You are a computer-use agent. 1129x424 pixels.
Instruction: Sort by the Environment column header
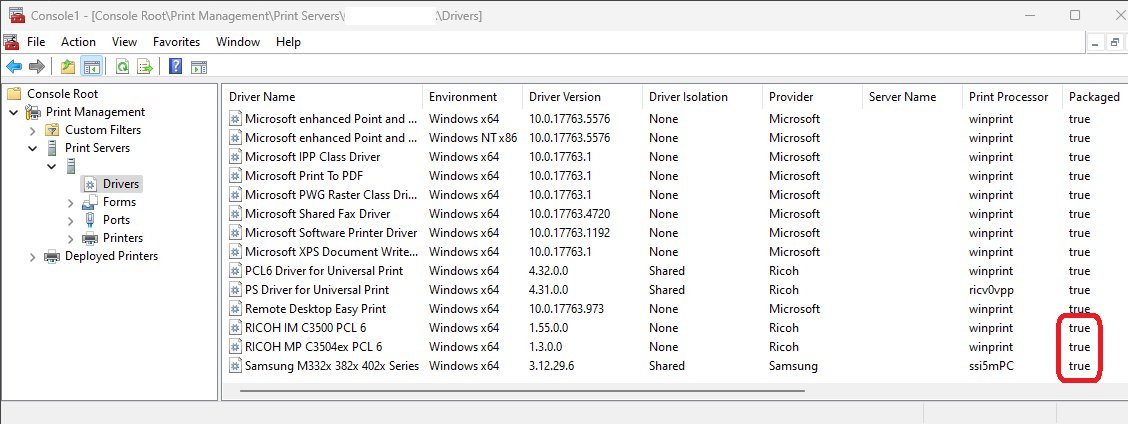[472, 96]
